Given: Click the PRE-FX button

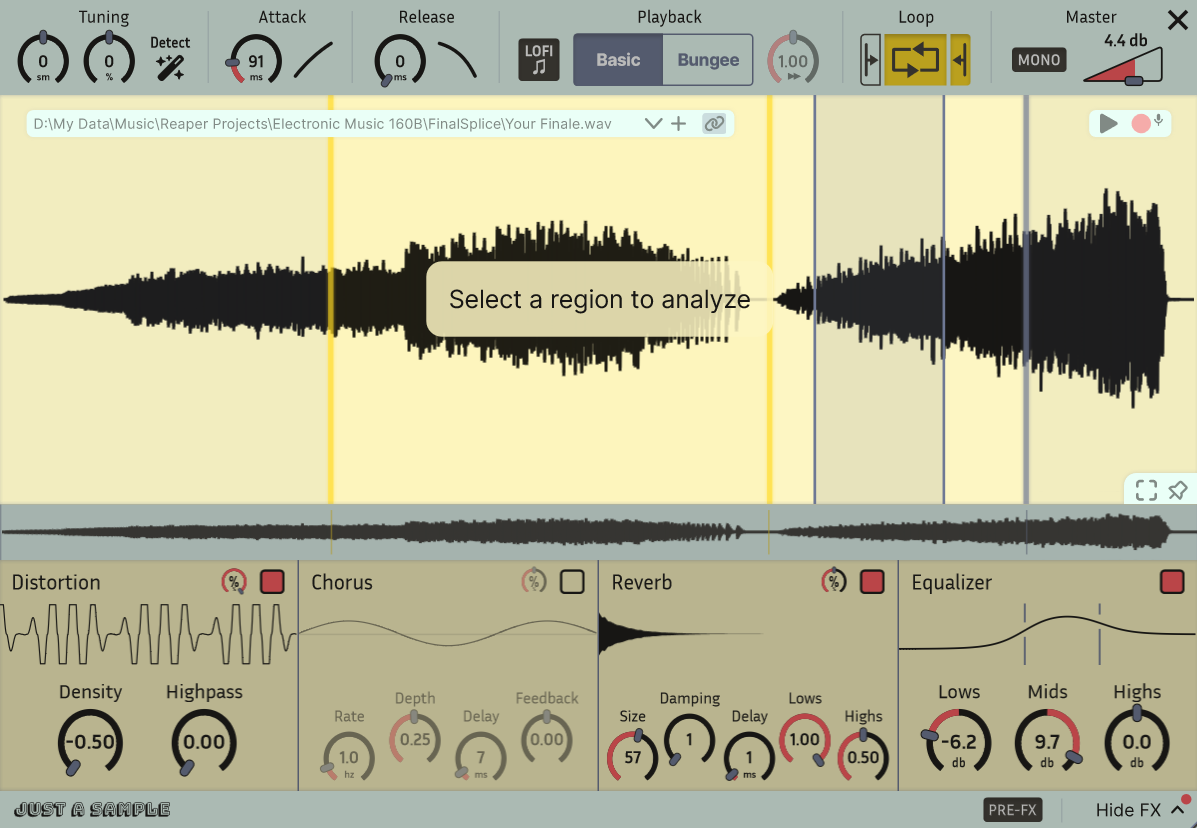Looking at the screenshot, I should click(1012, 810).
